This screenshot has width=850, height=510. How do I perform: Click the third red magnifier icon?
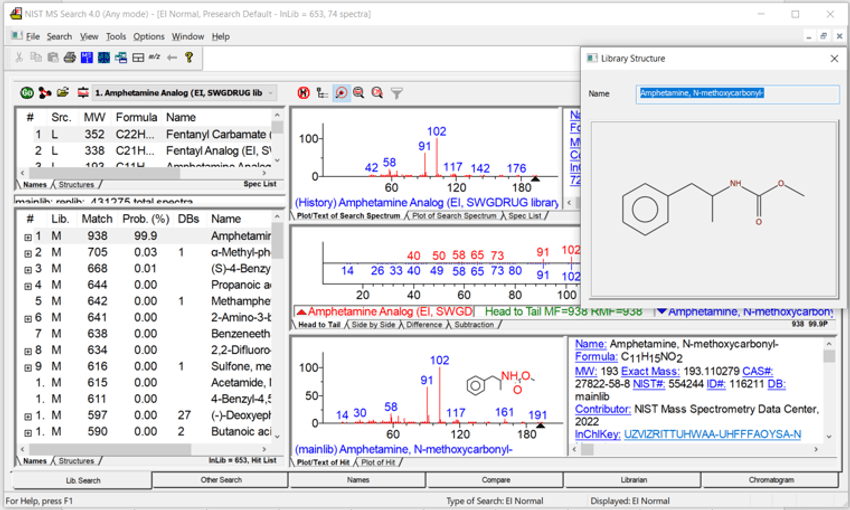point(377,93)
